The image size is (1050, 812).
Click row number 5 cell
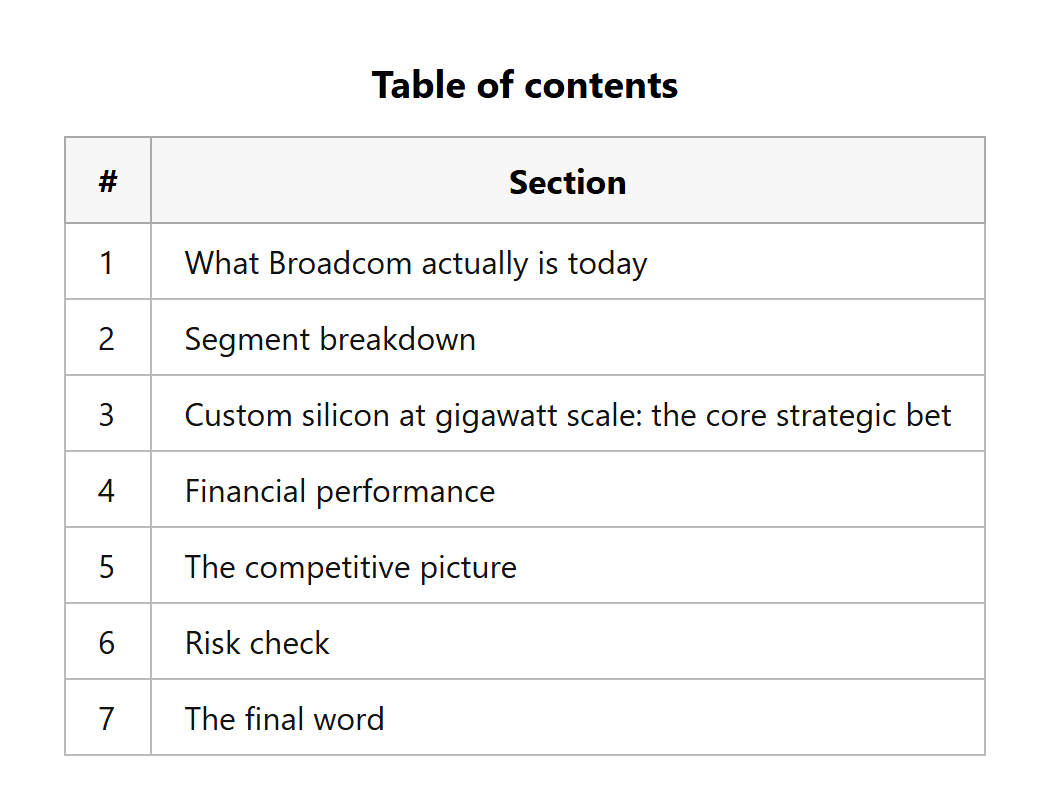coord(108,566)
